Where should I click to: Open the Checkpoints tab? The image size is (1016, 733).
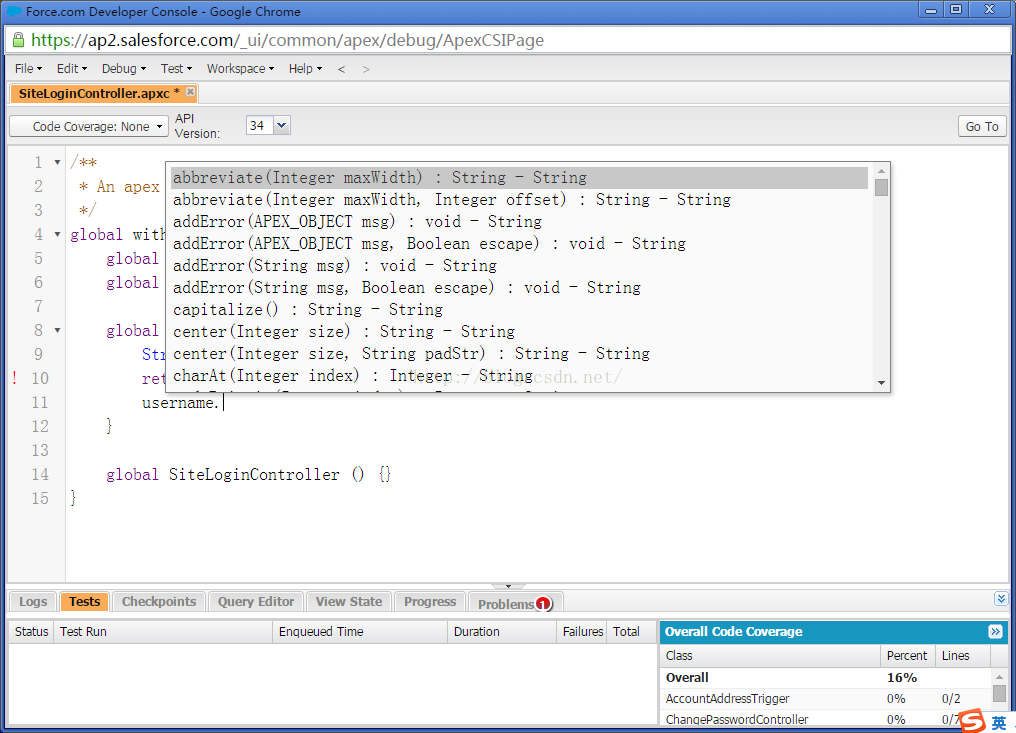tap(159, 601)
